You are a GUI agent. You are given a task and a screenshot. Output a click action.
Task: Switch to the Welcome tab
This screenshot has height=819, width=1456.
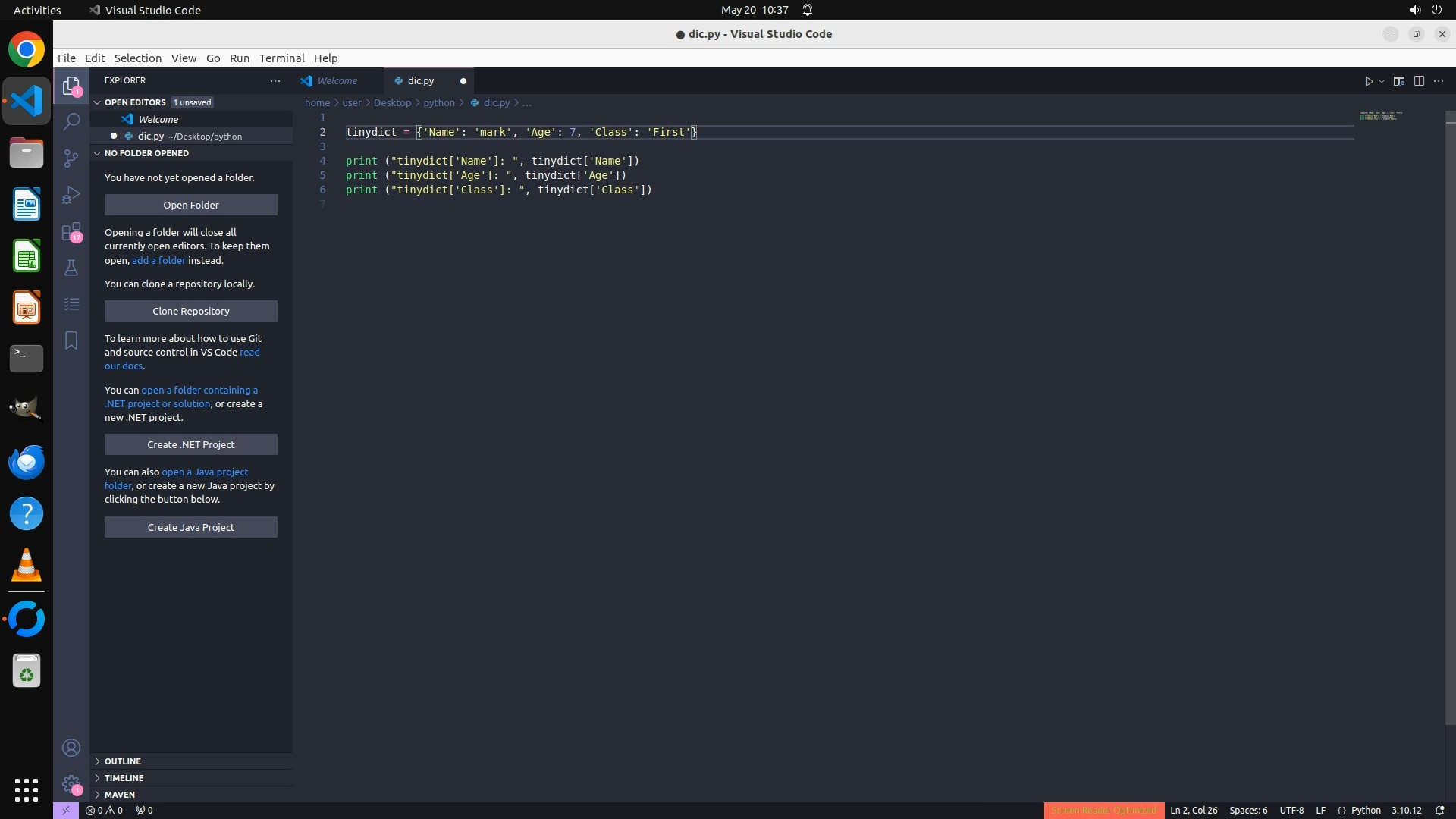coord(337,81)
